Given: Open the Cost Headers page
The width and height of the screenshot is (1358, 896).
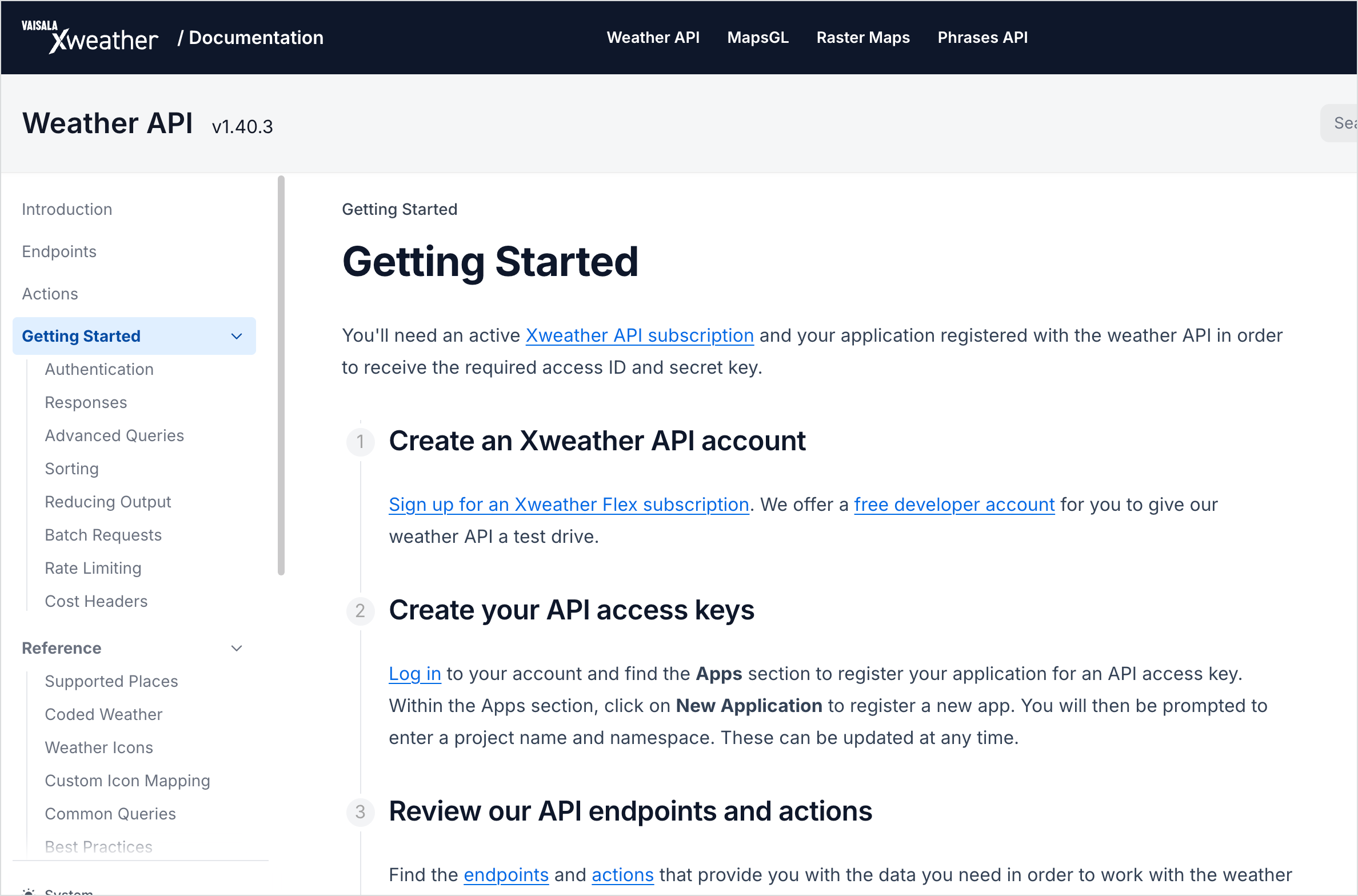Looking at the screenshot, I should [96, 601].
